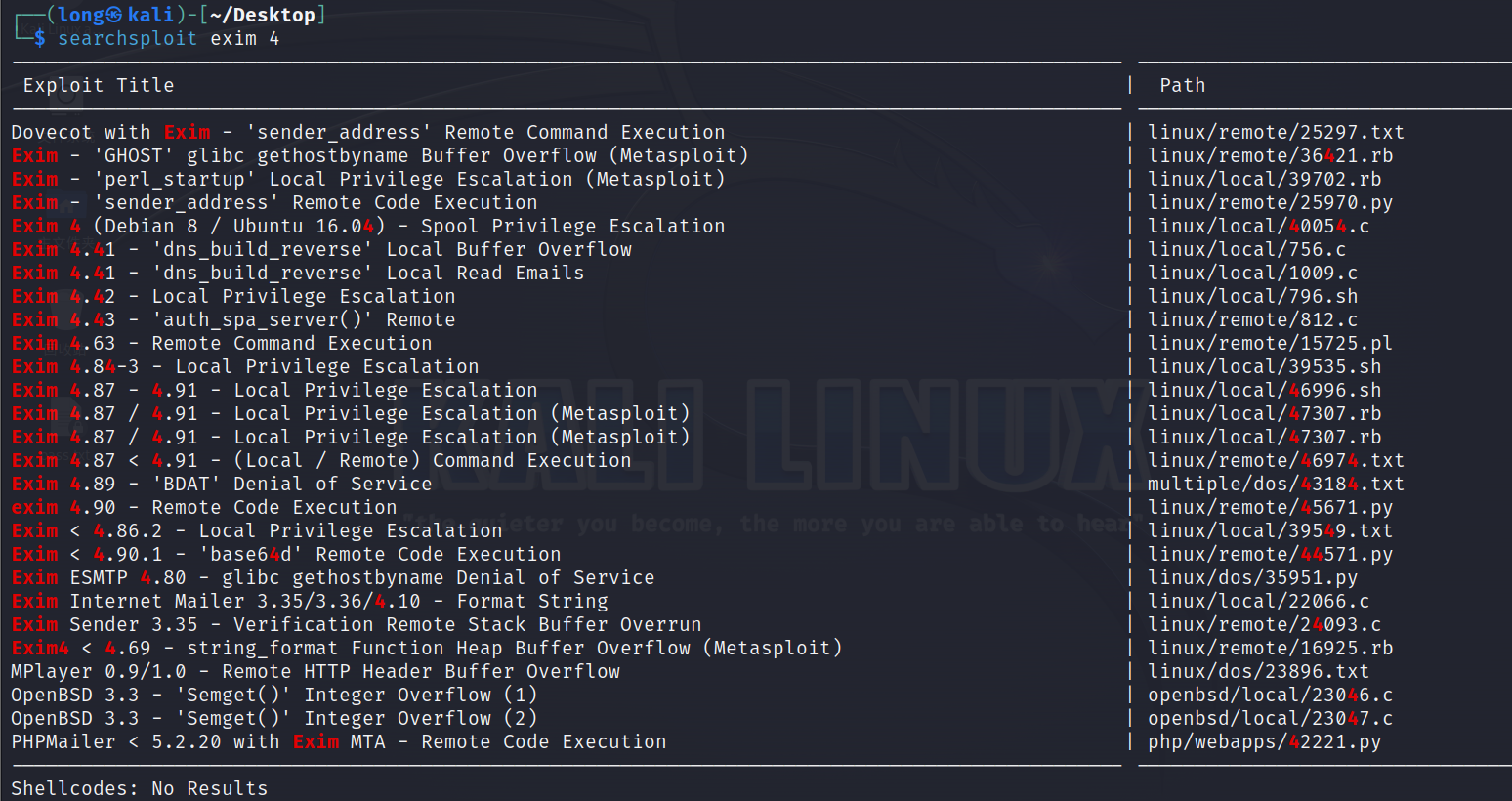Click the path linux/local/39702.rb

click(1265, 179)
